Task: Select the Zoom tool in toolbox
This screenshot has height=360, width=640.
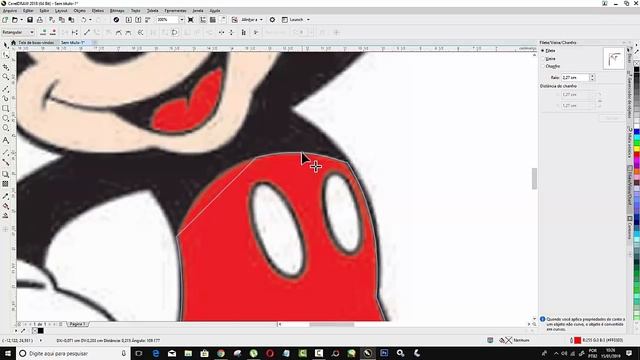Action: [6, 77]
